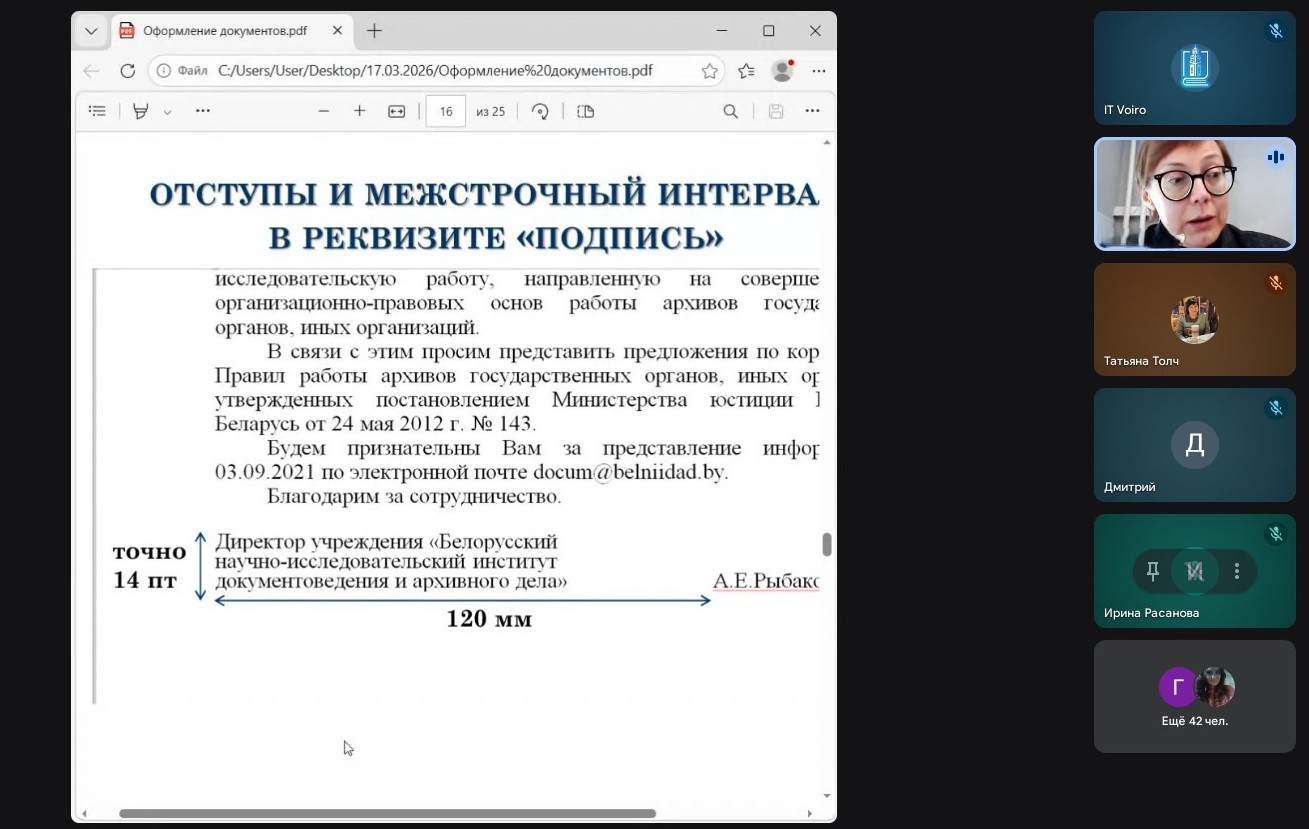Switch the page view layout icon

pos(586,111)
